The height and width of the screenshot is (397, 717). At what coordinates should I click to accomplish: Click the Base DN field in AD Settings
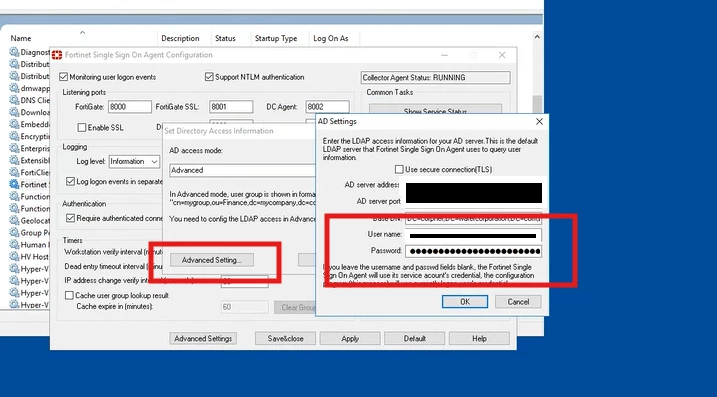click(473, 219)
